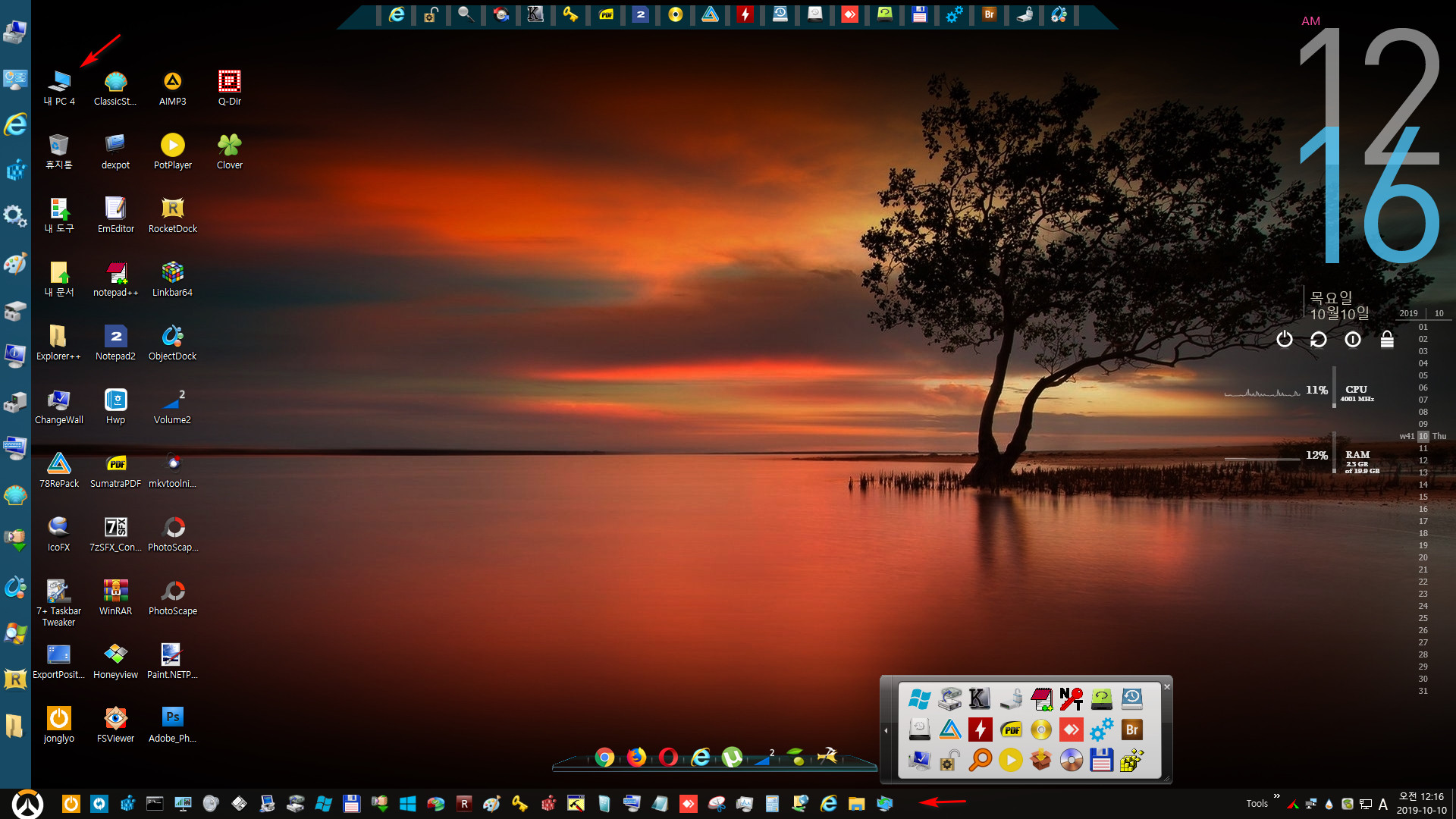Click paint palette icon in left sidebar
Image resolution: width=1456 pixels, height=819 pixels.
pyautogui.click(x=15, y=263)
